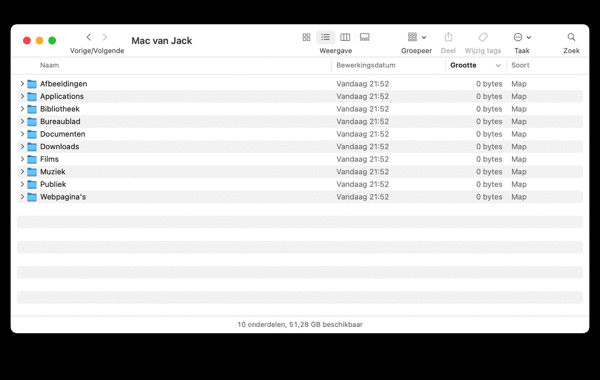Click the Downloads folder icon

click(32, 147)
